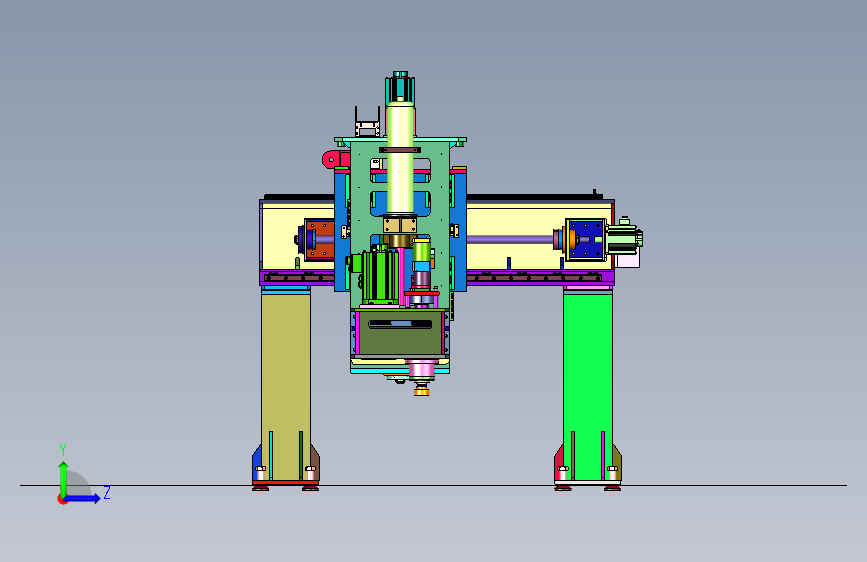Select the purple linear rail under the right beam
The height and width of the screenshot is (562, 867).
(x=539, y=277)
